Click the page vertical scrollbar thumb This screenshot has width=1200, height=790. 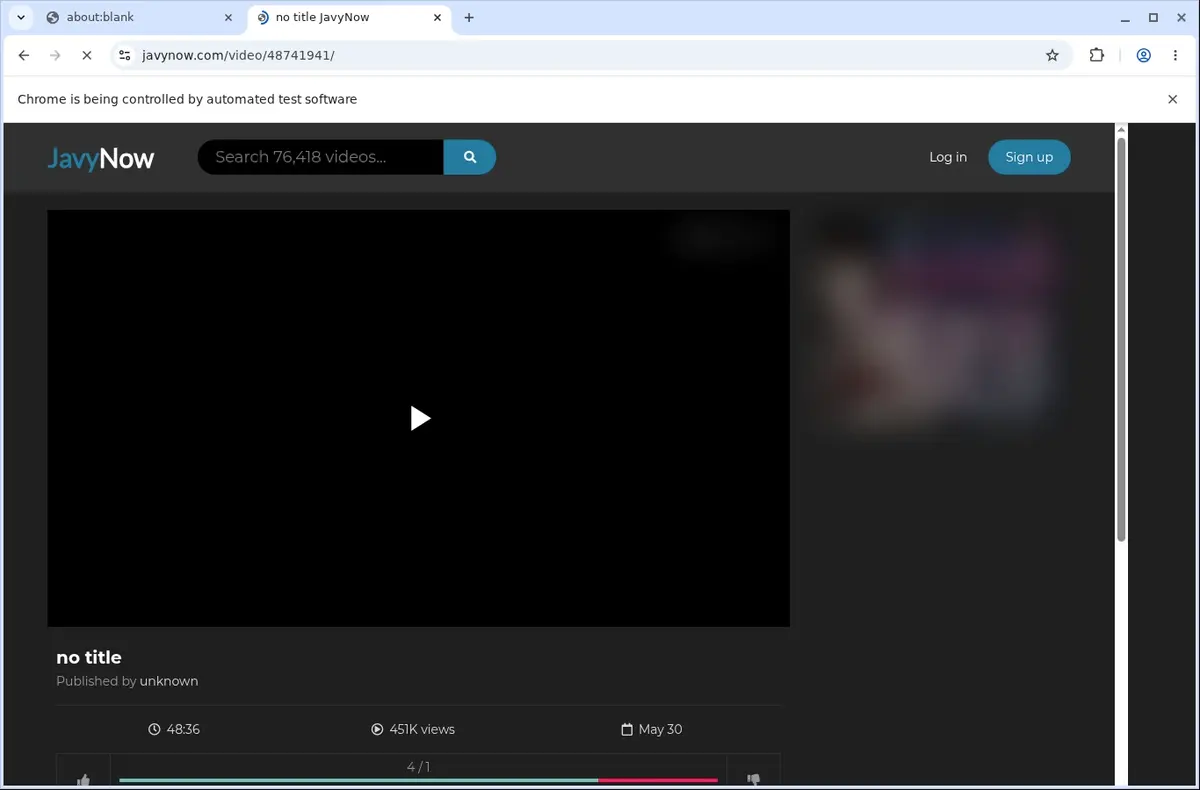(1121, 339)
